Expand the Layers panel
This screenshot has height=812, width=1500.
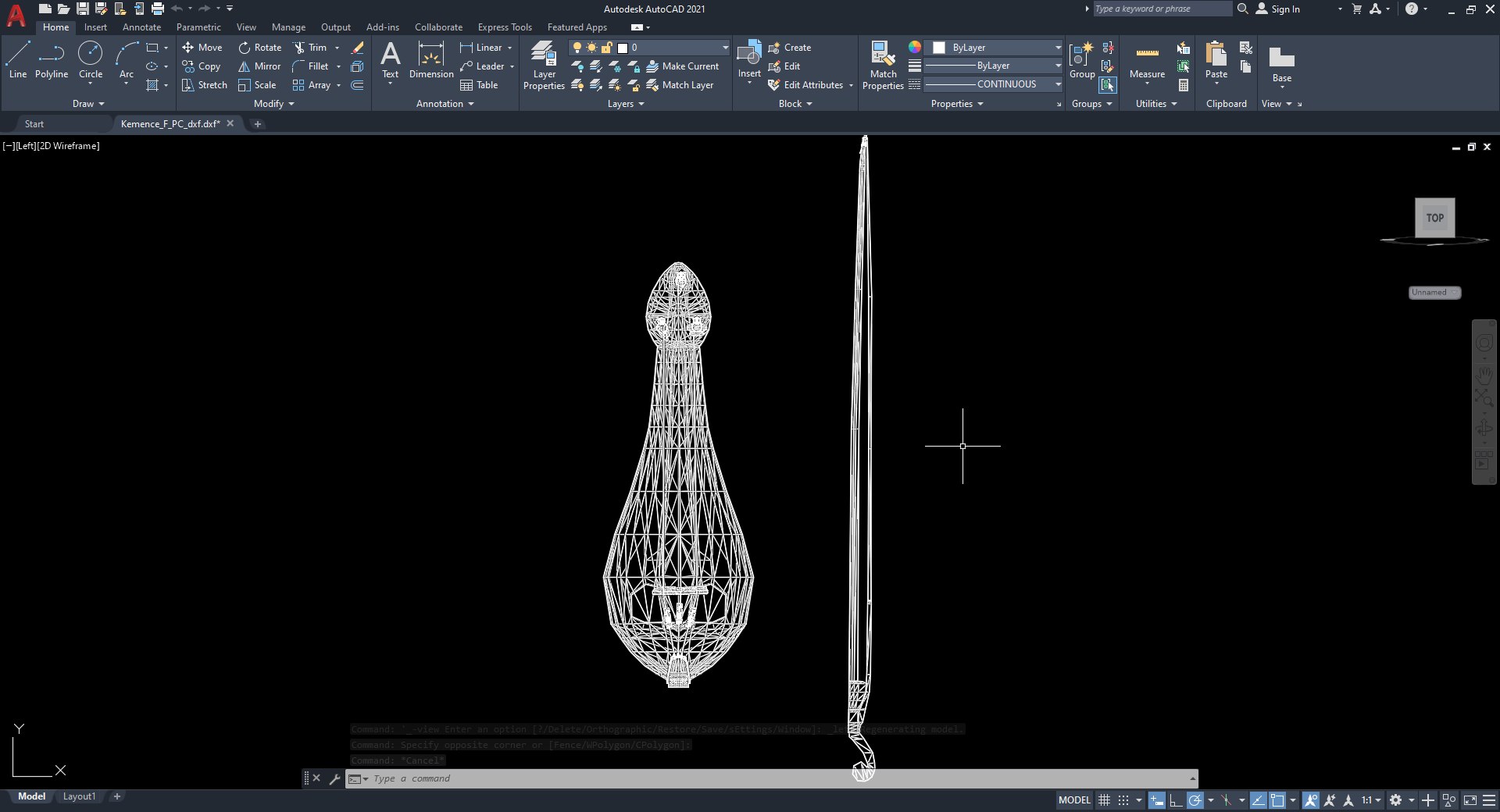[x=626, y=104]
